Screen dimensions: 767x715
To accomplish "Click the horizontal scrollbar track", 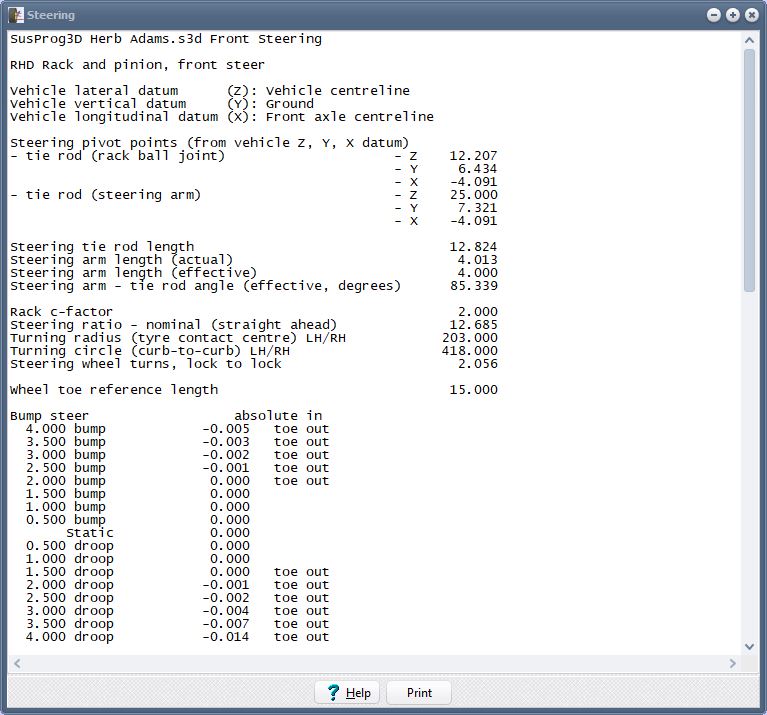I will tap(375, 663).
